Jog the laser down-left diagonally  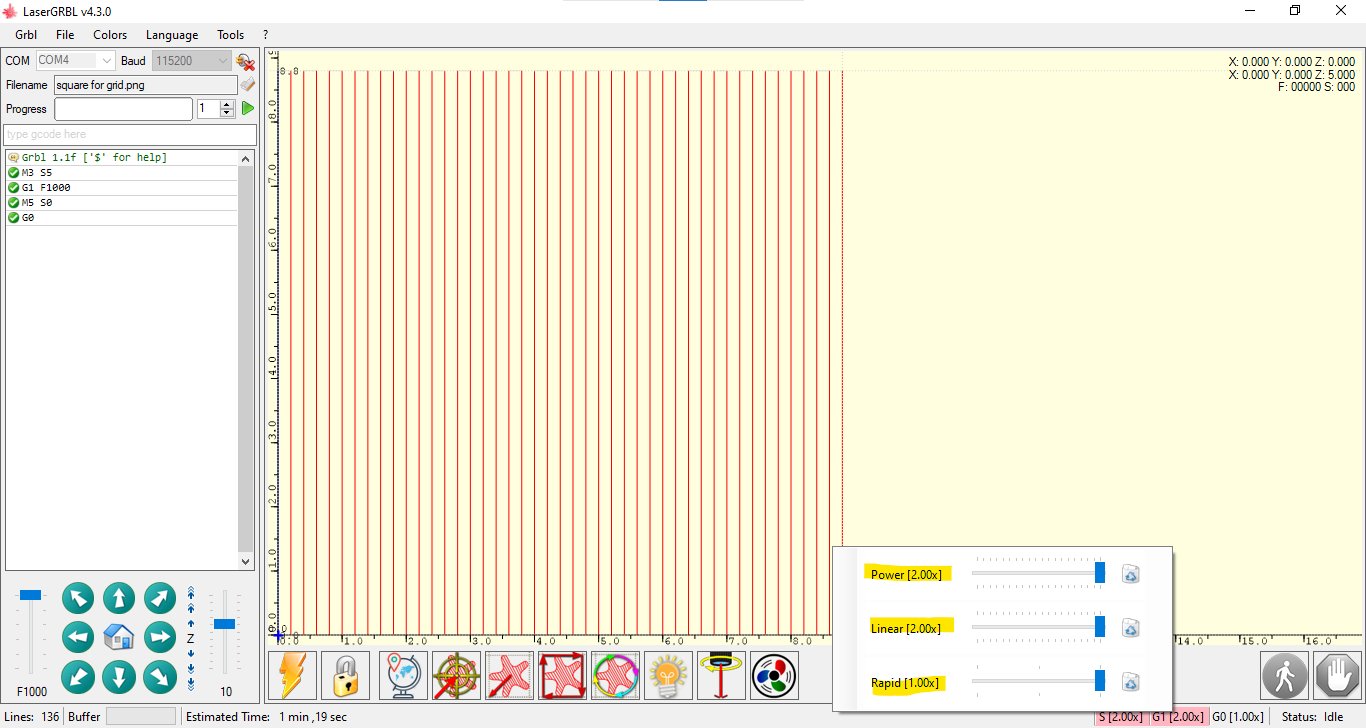[78, 677]
